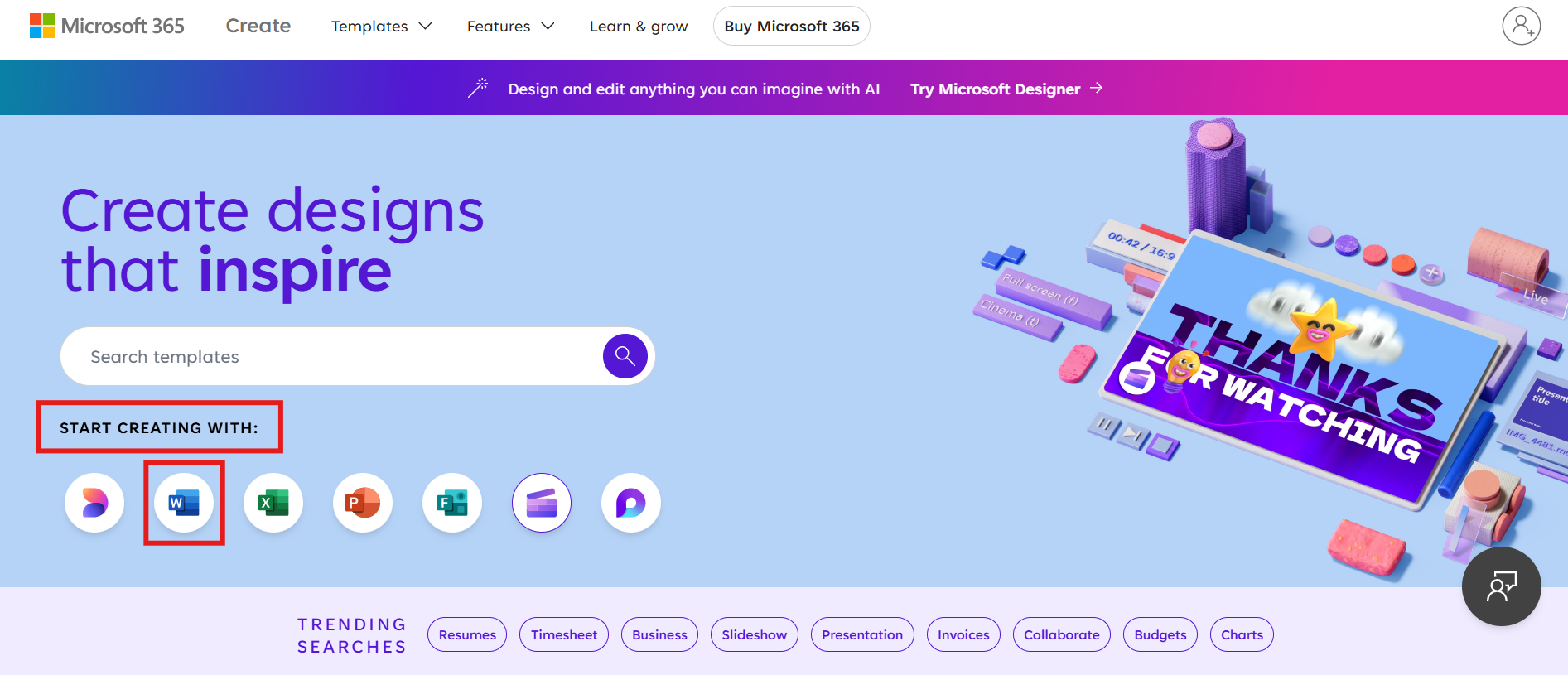Screen dimensions: 1568x675
Task: Start creating with Word
Action: point(184,503)
